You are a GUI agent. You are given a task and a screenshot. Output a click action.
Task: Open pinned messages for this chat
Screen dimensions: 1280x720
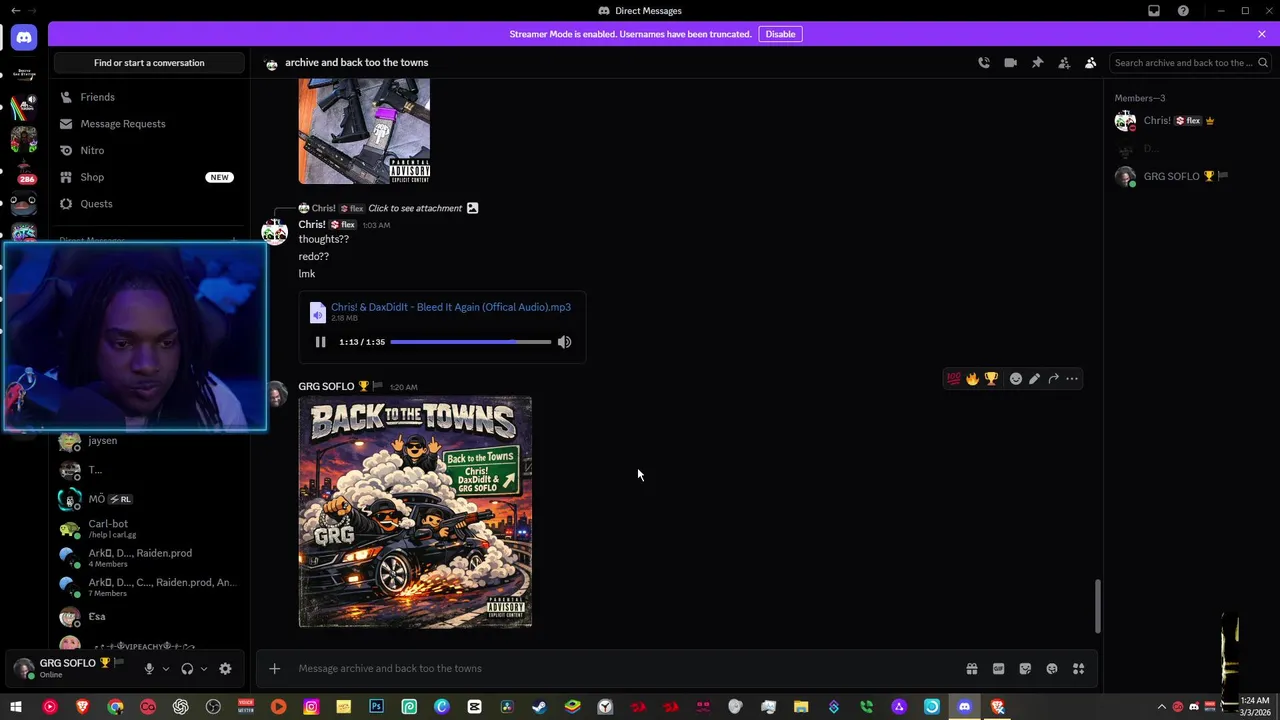pyautogui.click(x=1038, y=63)
